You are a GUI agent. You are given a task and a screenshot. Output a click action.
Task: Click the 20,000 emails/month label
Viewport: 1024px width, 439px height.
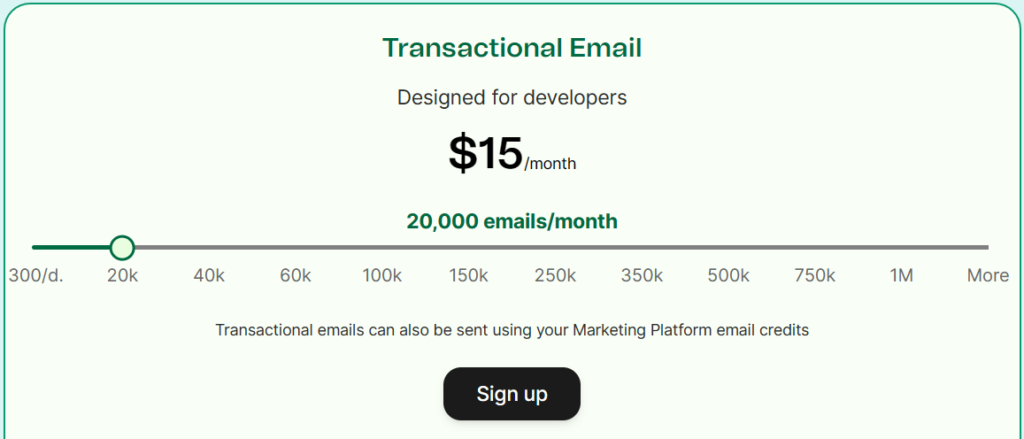click(x=512, y=221)
